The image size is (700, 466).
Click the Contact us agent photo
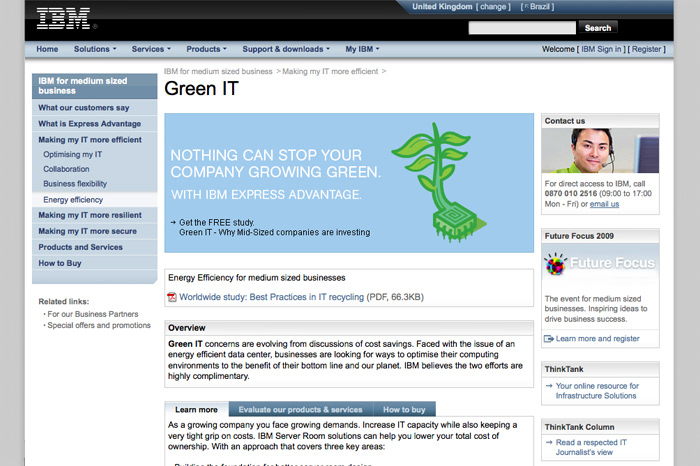(600, 151)
